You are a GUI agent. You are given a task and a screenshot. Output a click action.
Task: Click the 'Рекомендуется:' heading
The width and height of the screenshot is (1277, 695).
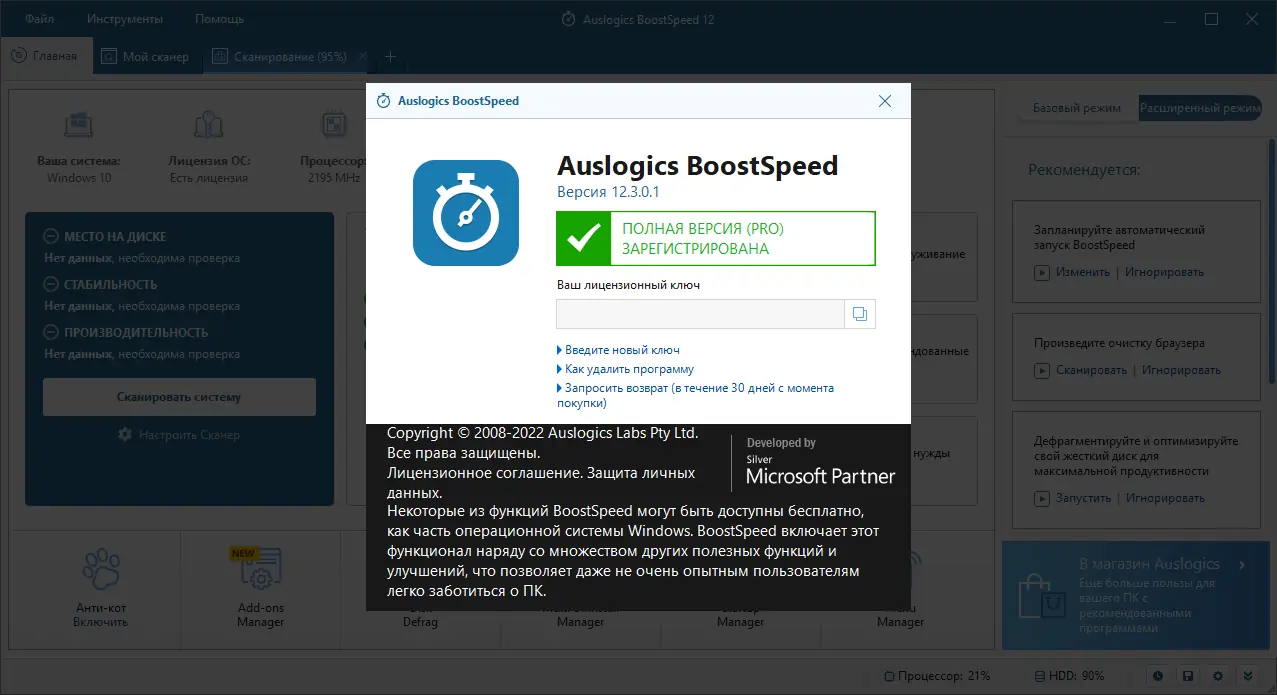coord(1084,170)
